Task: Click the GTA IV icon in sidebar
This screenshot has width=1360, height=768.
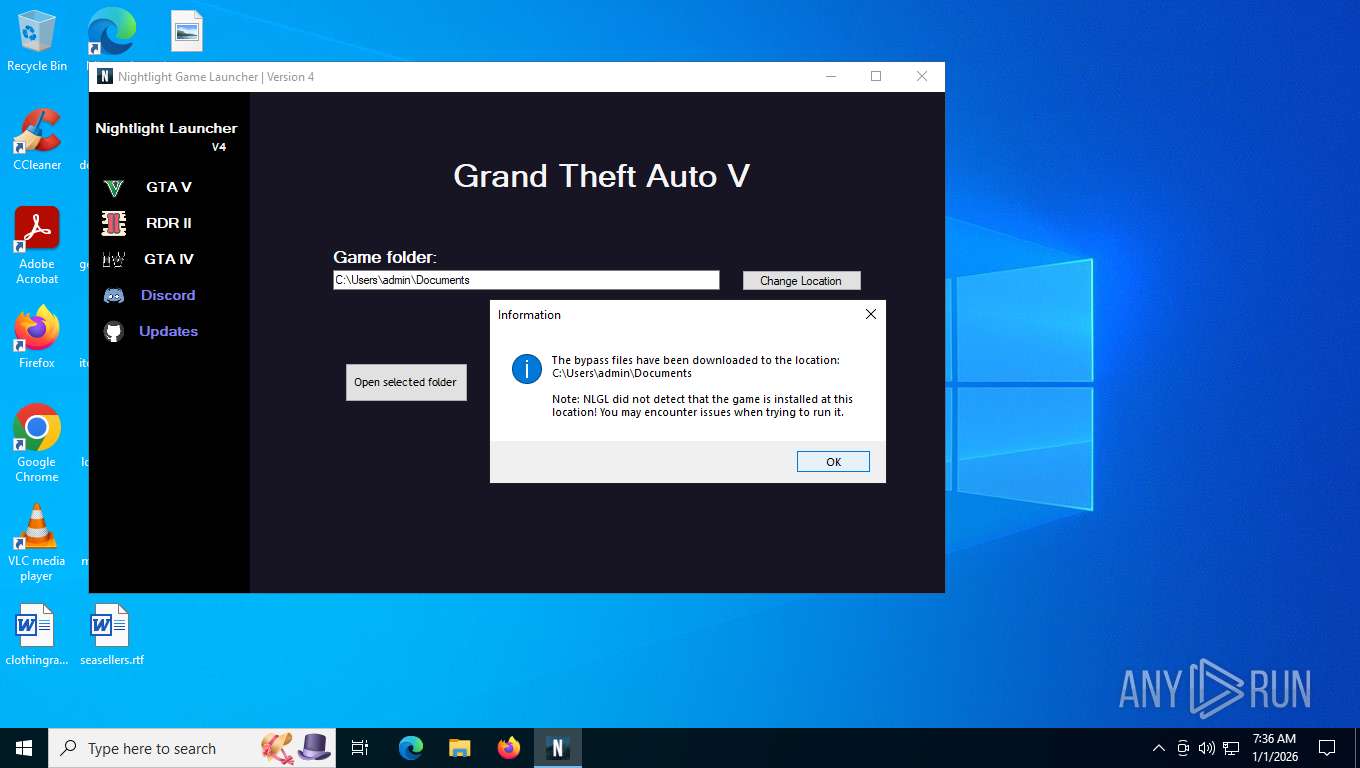Action: pos(114,259)
